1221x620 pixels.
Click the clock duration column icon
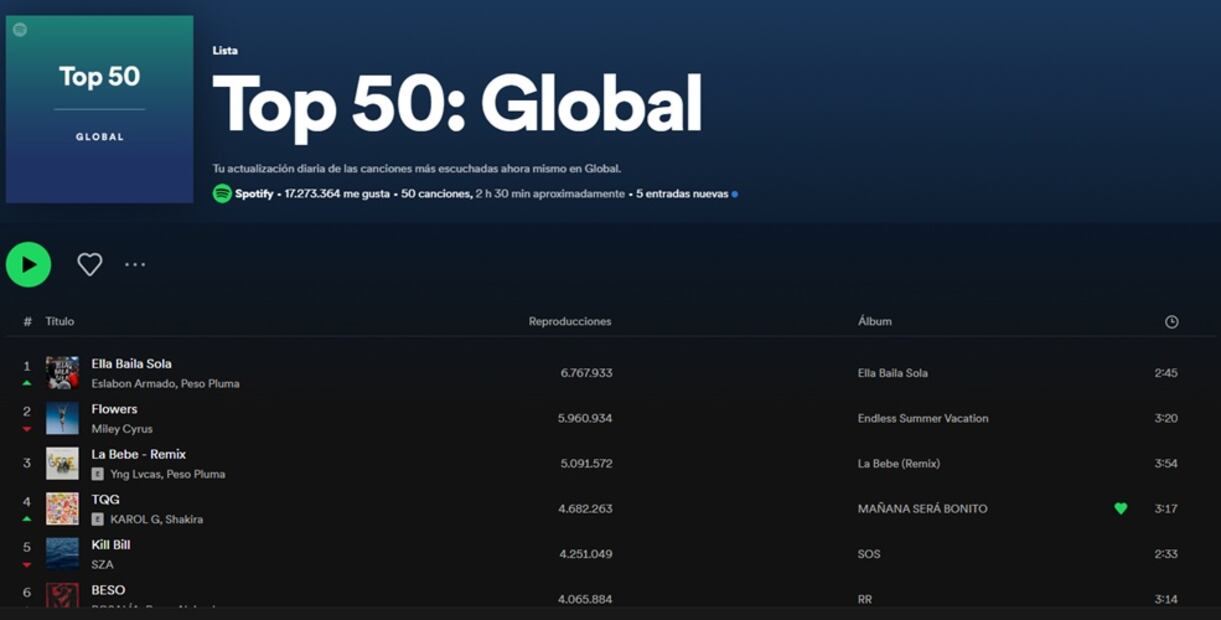(1171, 322)
